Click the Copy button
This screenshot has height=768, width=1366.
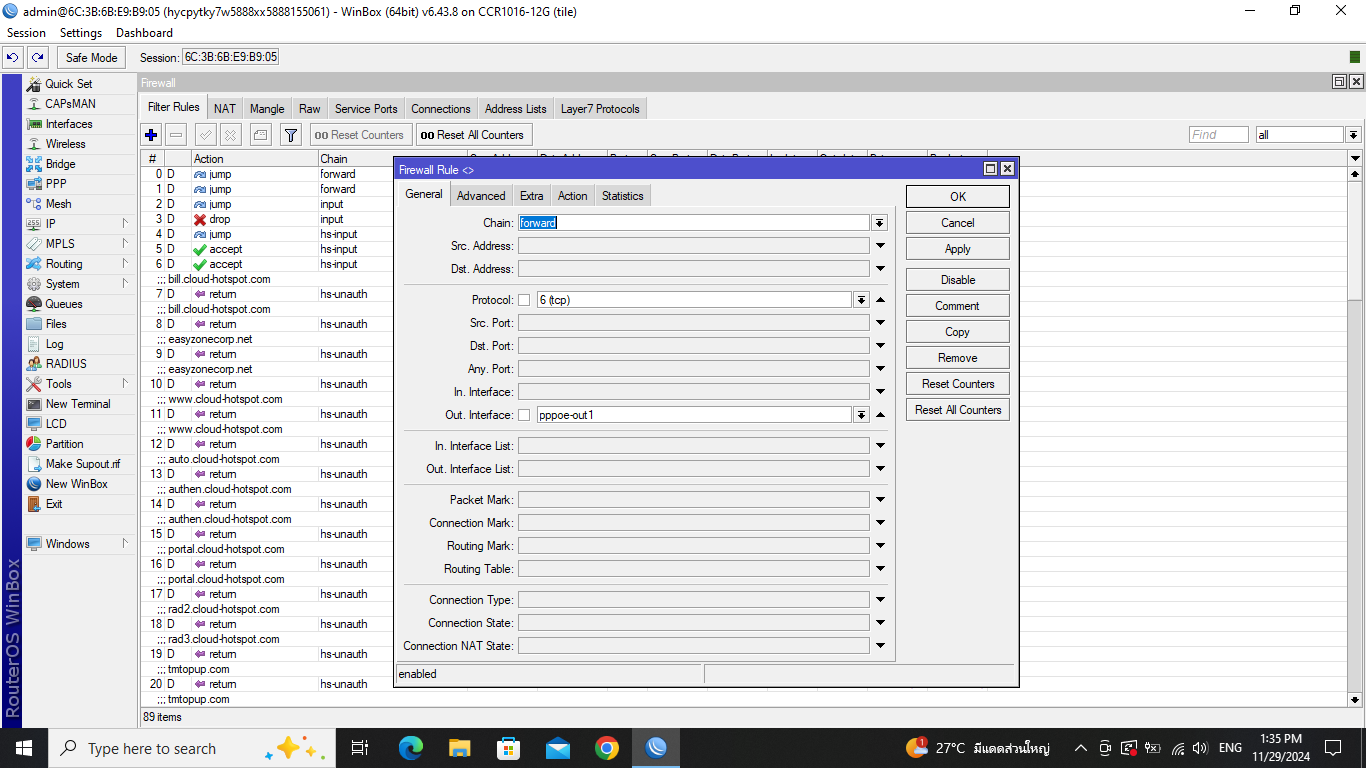coord(958,332)
